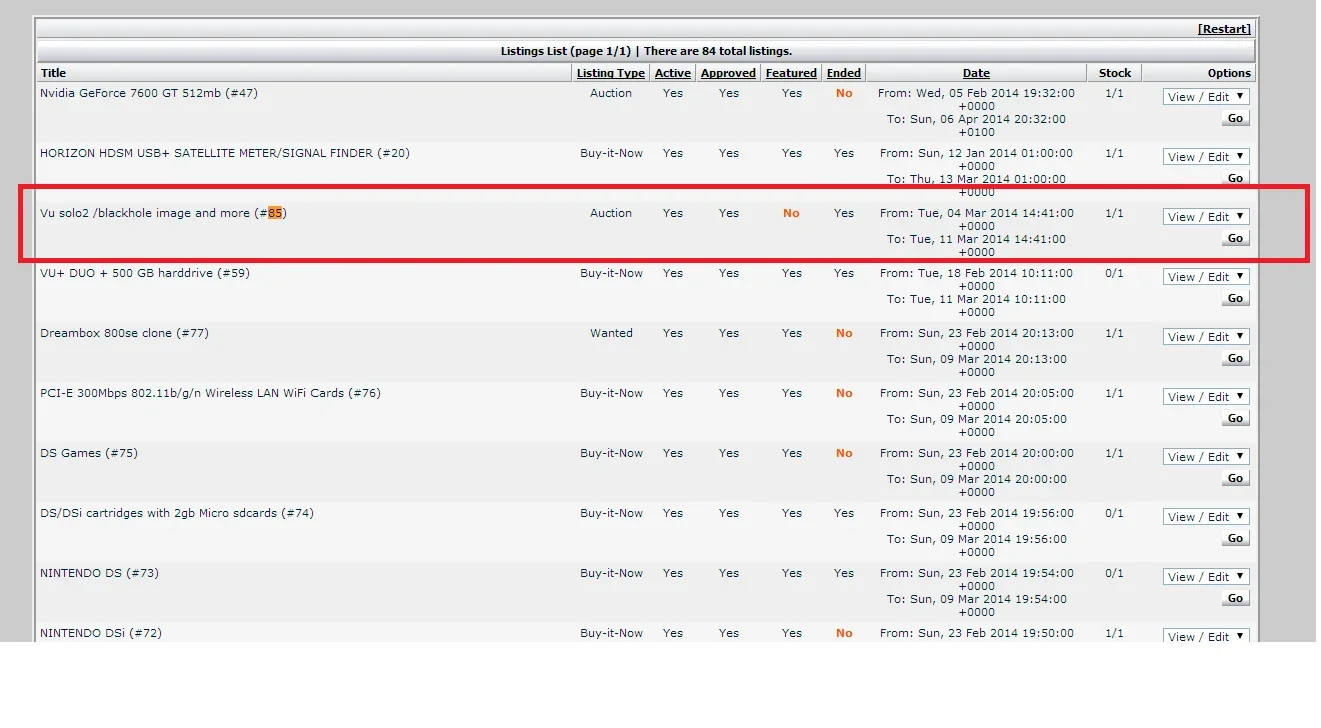Select title 'NINTENDO DS (#73)'

(99, 573)
